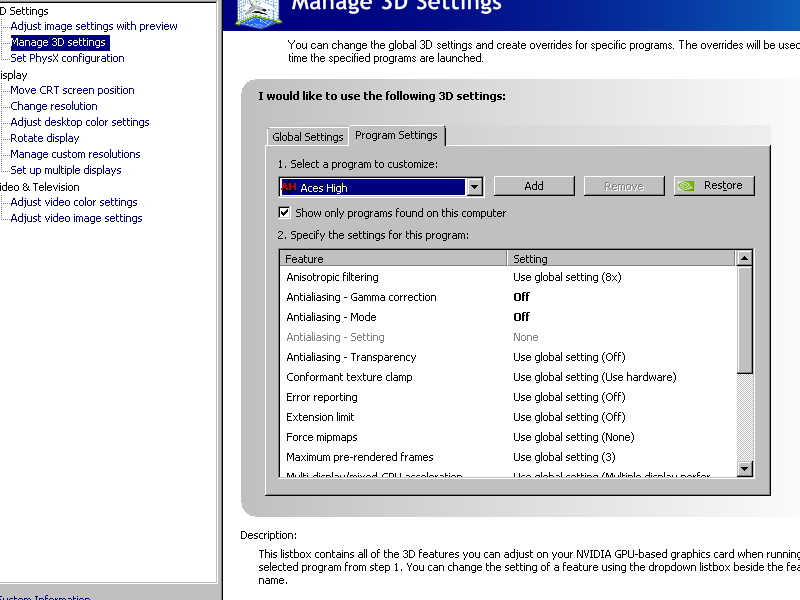Toggle 'Show only programs found on this computer'
Screen dimensions: 800x600
[284, 213]
